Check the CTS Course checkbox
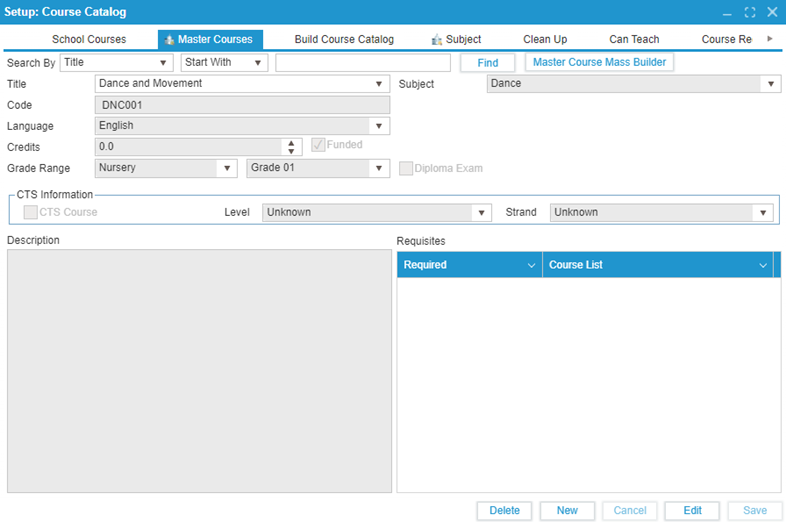 click(x=31, y=212)
